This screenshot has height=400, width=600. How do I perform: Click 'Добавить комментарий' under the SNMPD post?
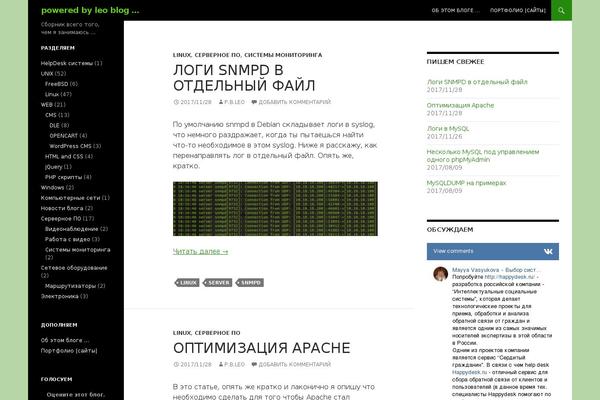294,102
